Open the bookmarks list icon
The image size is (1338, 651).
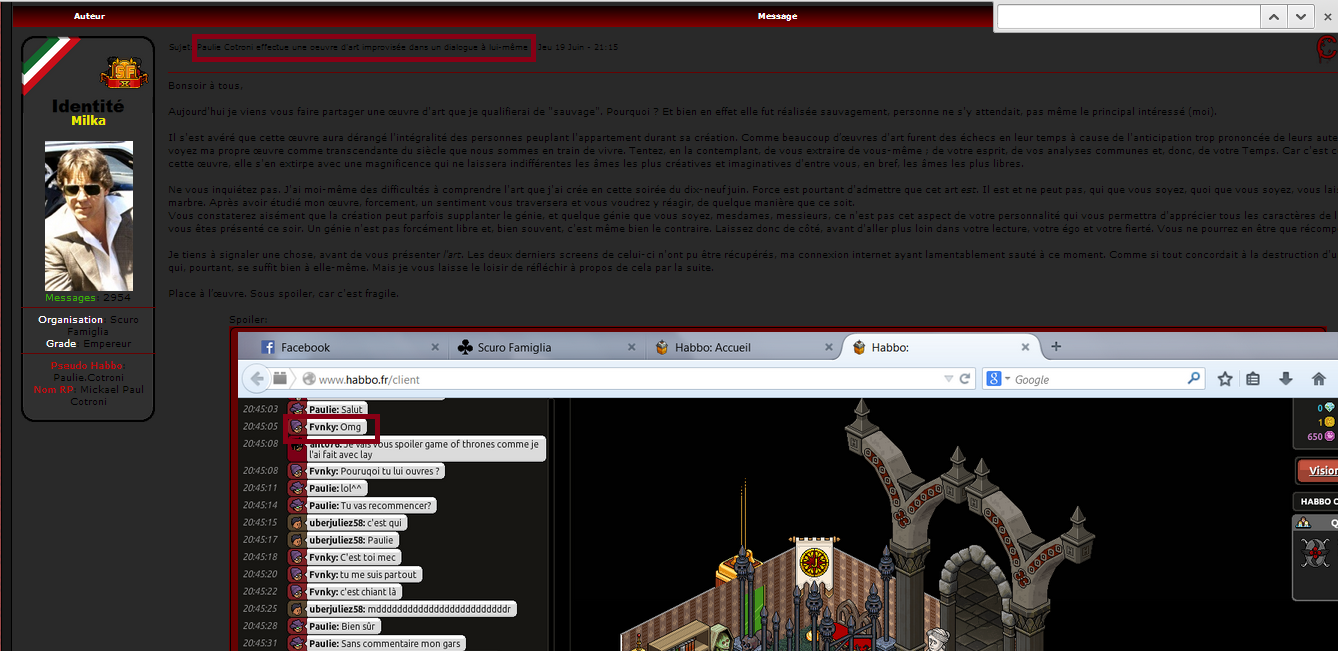pyautogui.click(x=1254, y=379)
